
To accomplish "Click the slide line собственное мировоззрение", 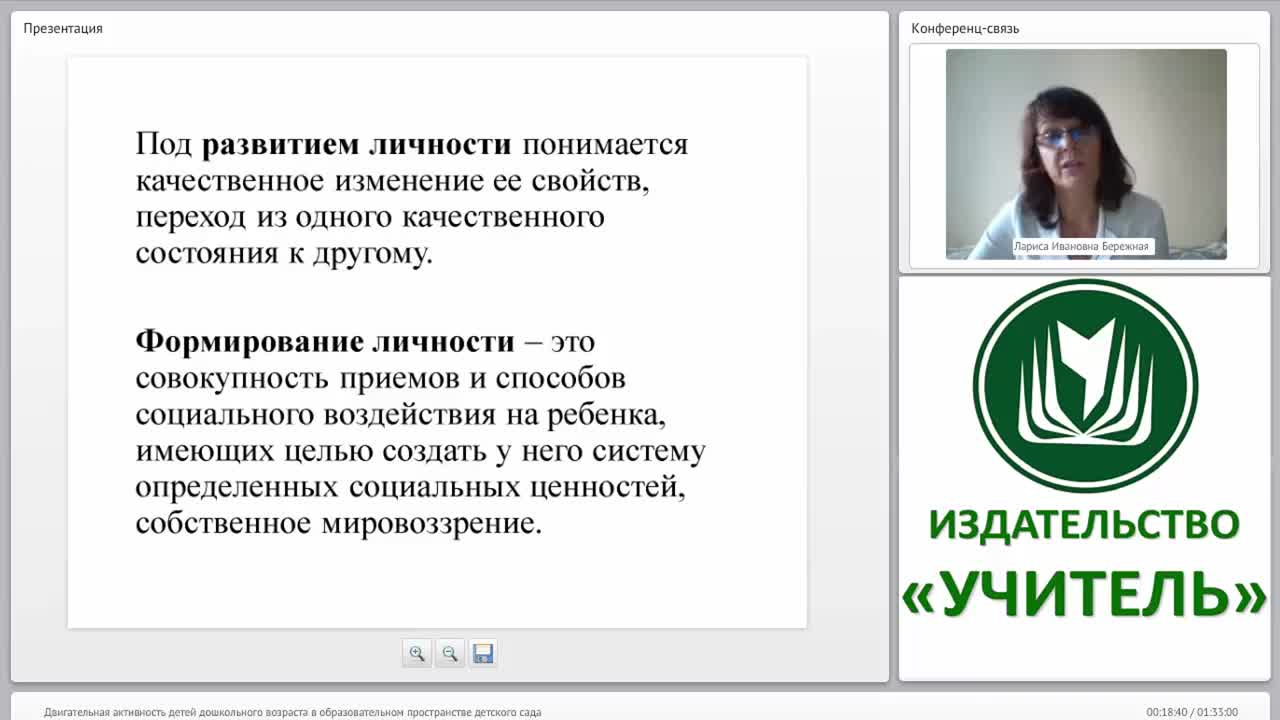I will tap(338, 523).
